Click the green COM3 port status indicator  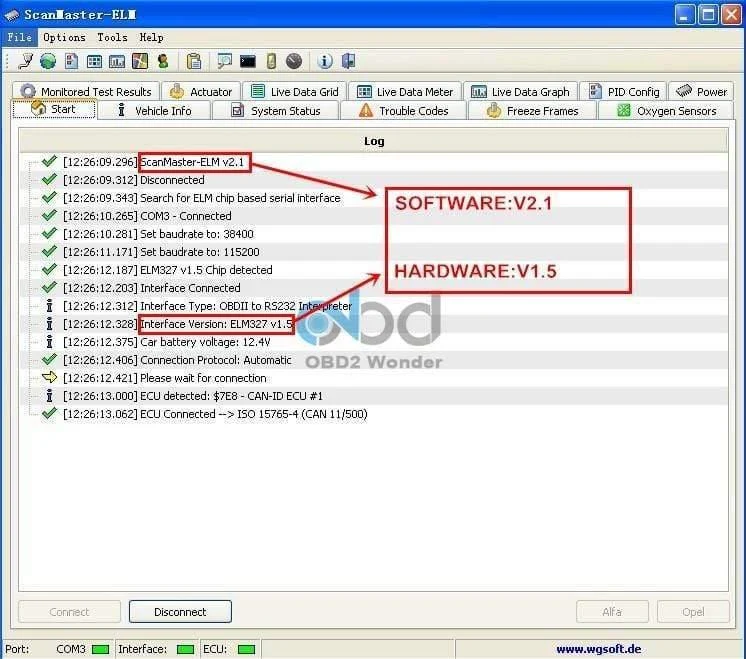tap(100, 649)
